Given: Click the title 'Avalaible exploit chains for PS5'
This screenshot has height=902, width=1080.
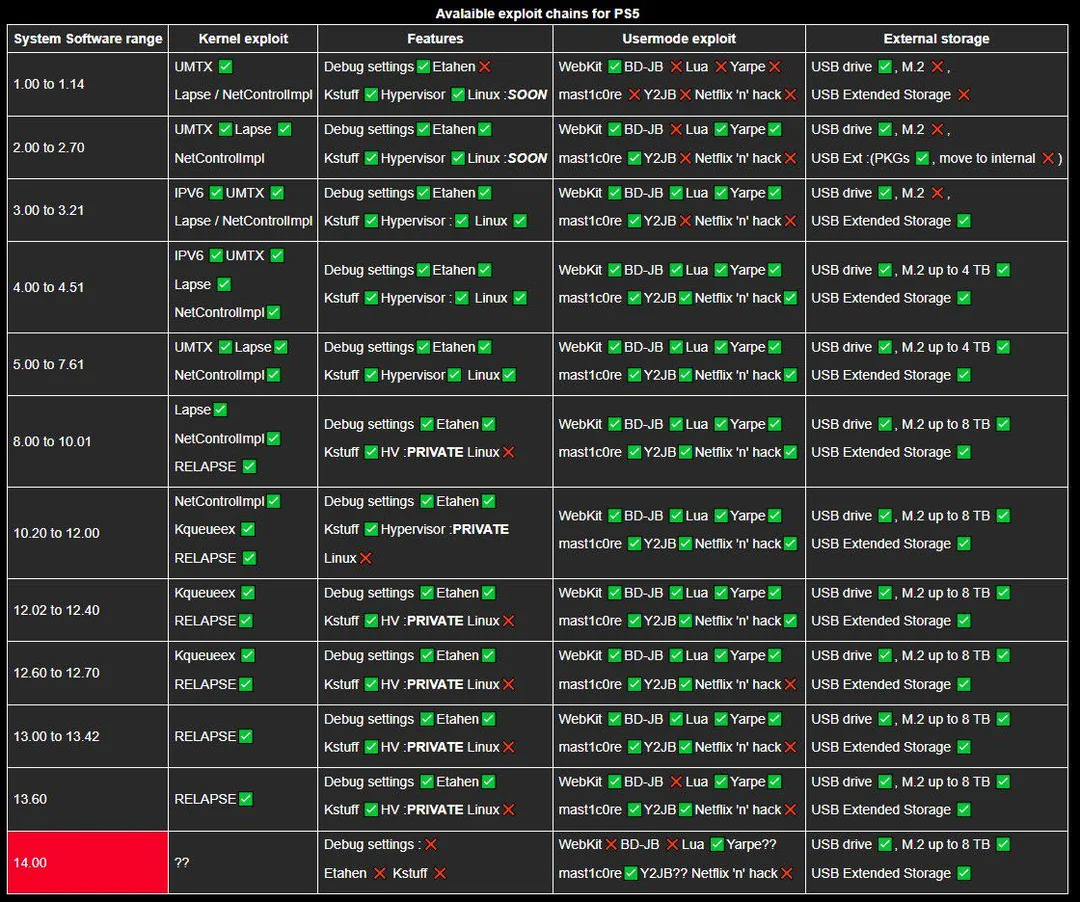Looking at the screenshot, I should click(537, 13).
